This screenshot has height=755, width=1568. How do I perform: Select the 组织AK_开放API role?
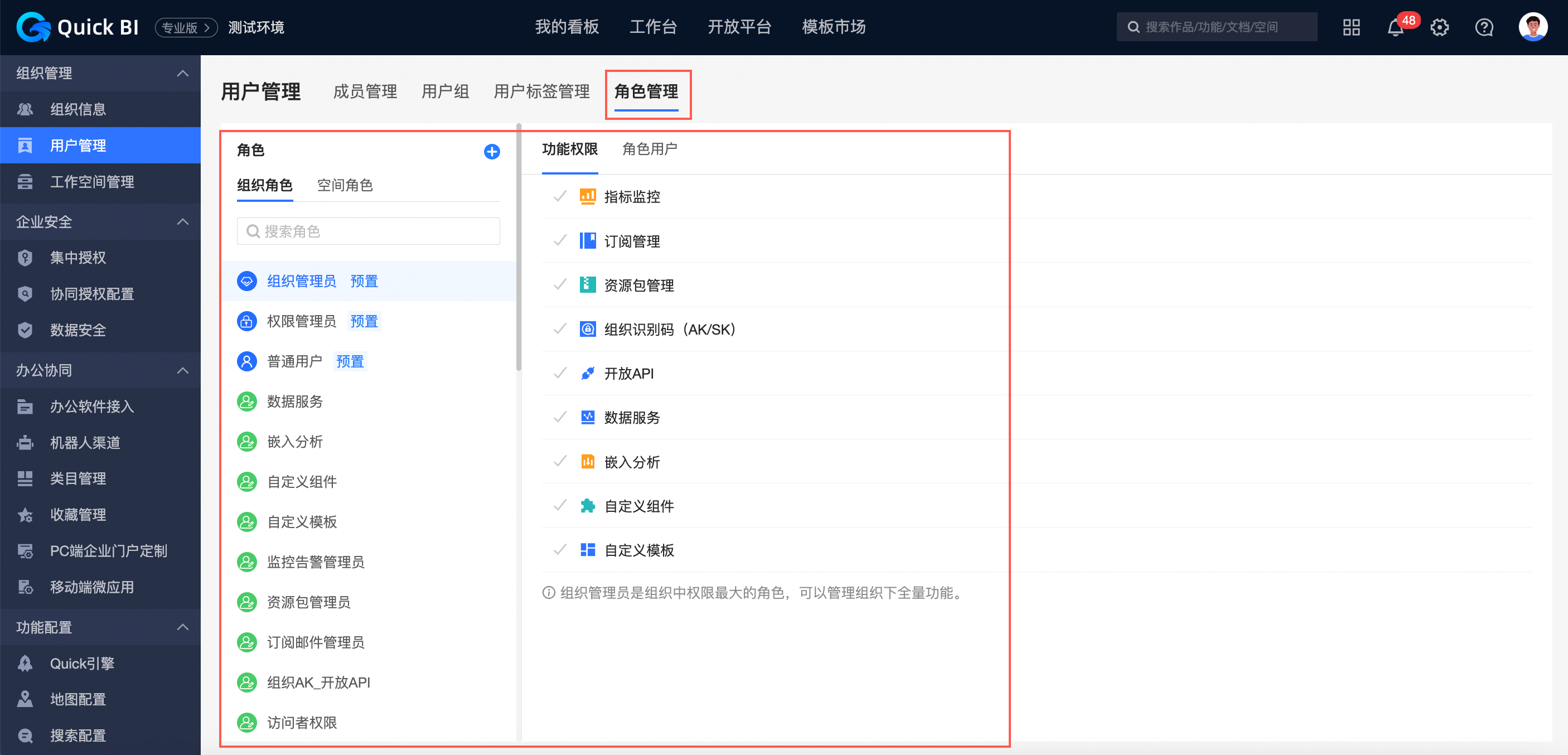[369, 683]
